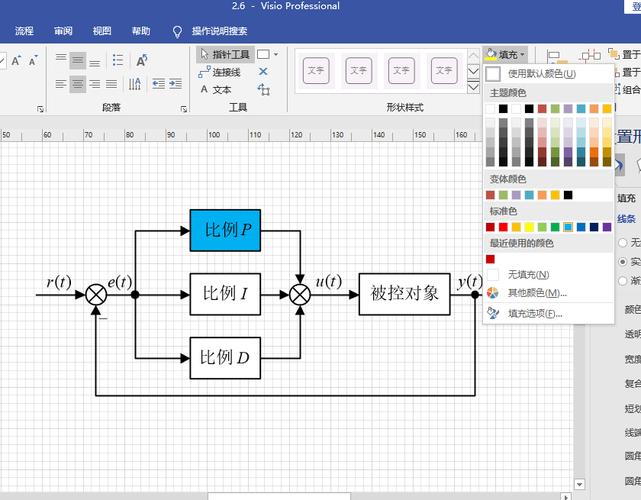Align text to vertical middle
Viewport: 641px width, 500px height.
tap(78, 61)
